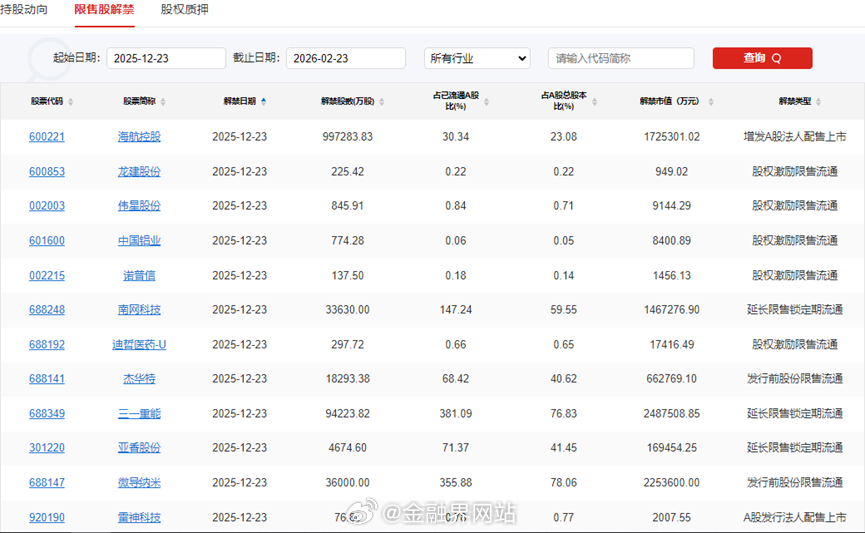Sort by 占已流通A股比(%) arrows
This screenshot has width=865, height=533.
(486, 102)
